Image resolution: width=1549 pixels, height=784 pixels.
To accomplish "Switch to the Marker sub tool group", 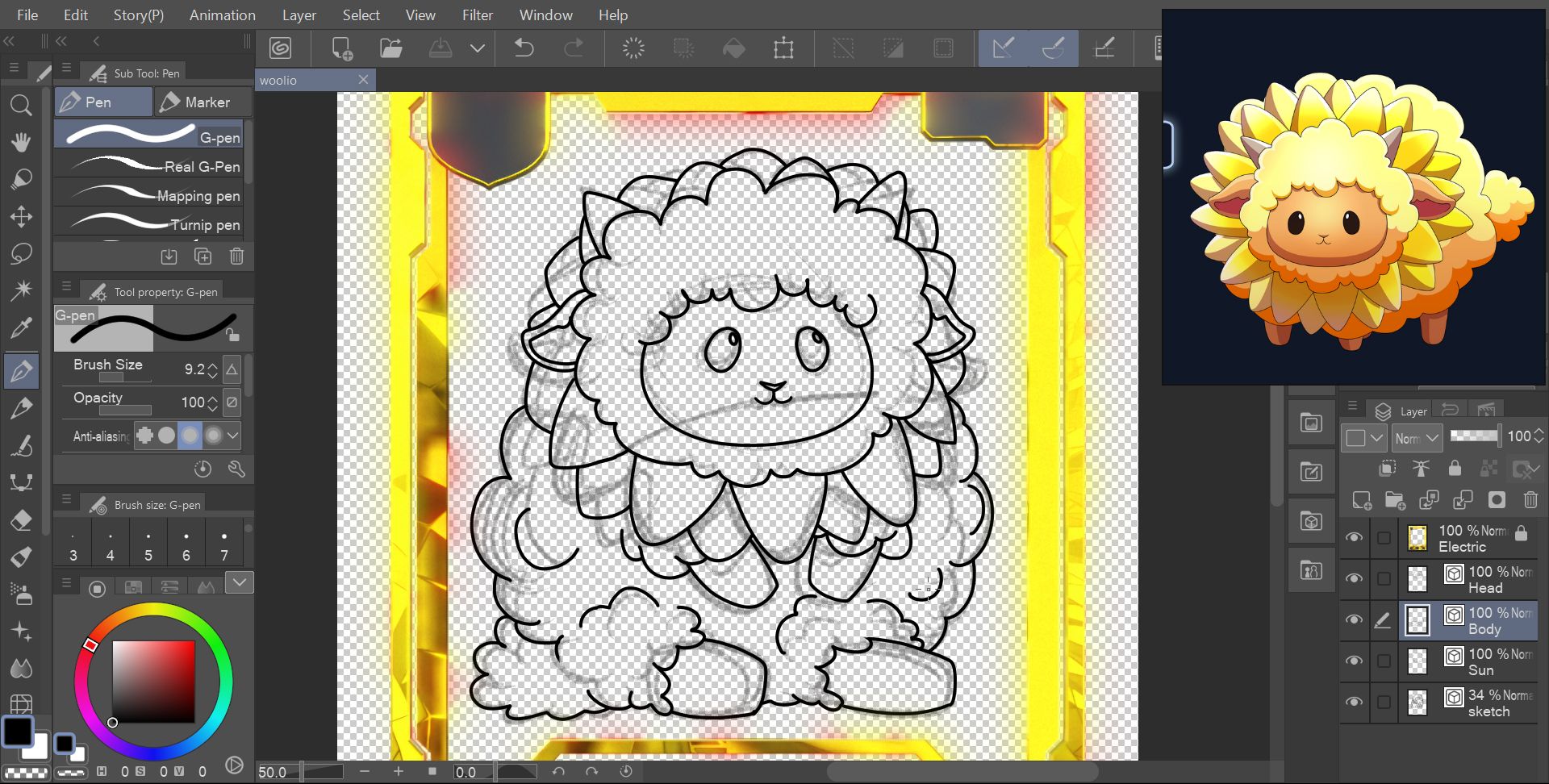I will (203, 102).
